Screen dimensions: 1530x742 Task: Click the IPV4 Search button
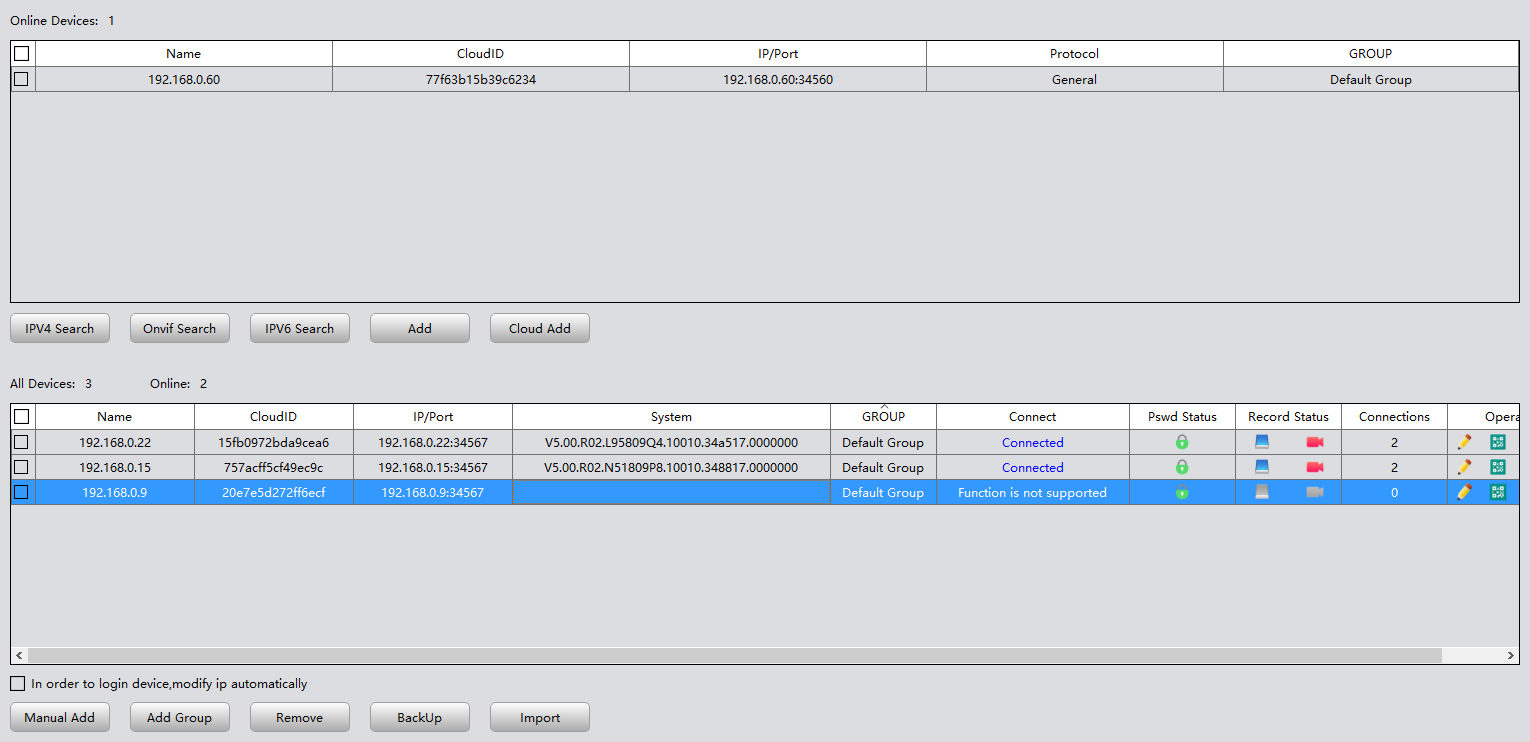click(x=60, y=328)
